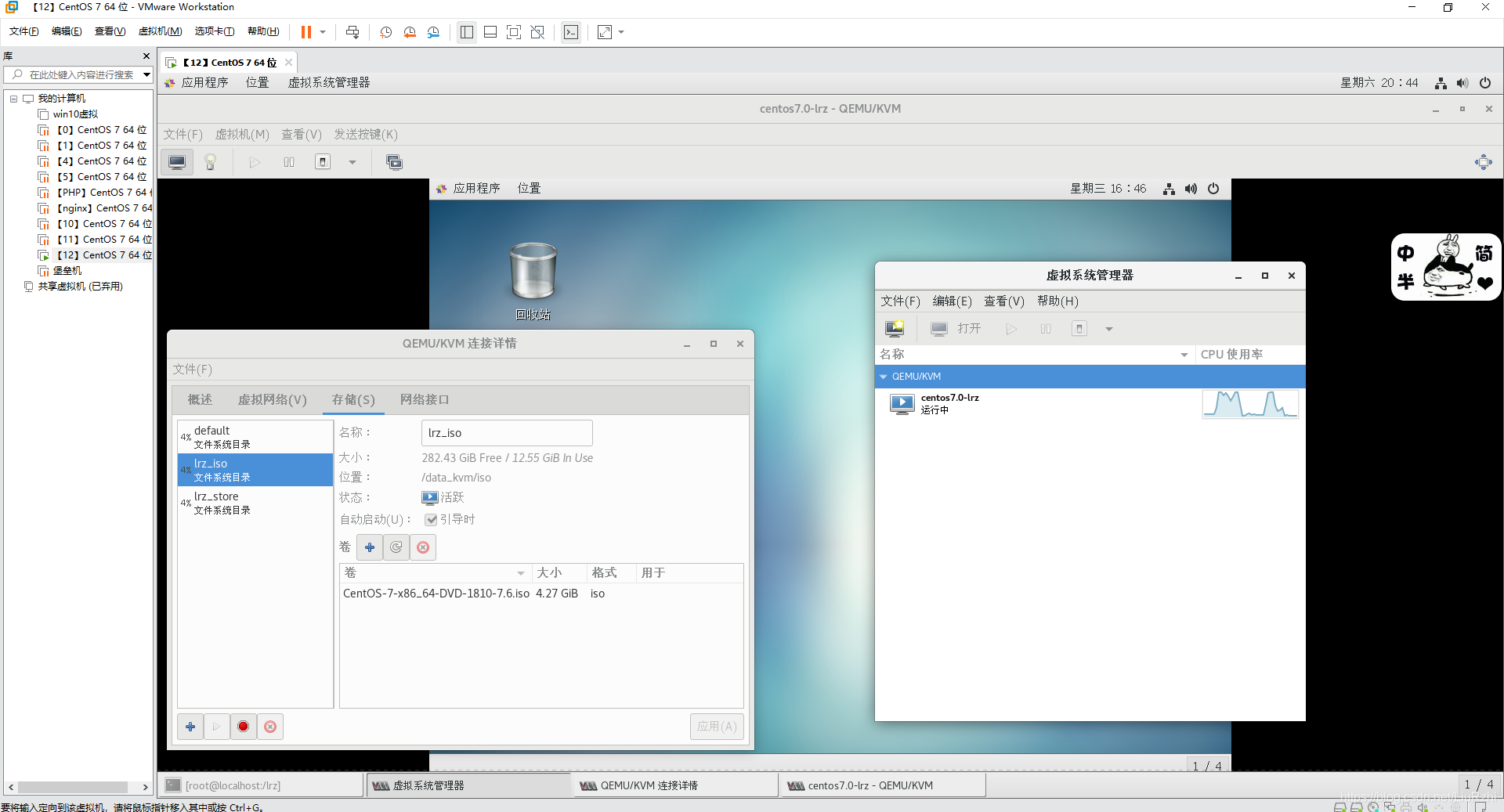Toggle the VMware library sidebar view icon
This screenshot has height=812, width=1504.
point(467,32)
